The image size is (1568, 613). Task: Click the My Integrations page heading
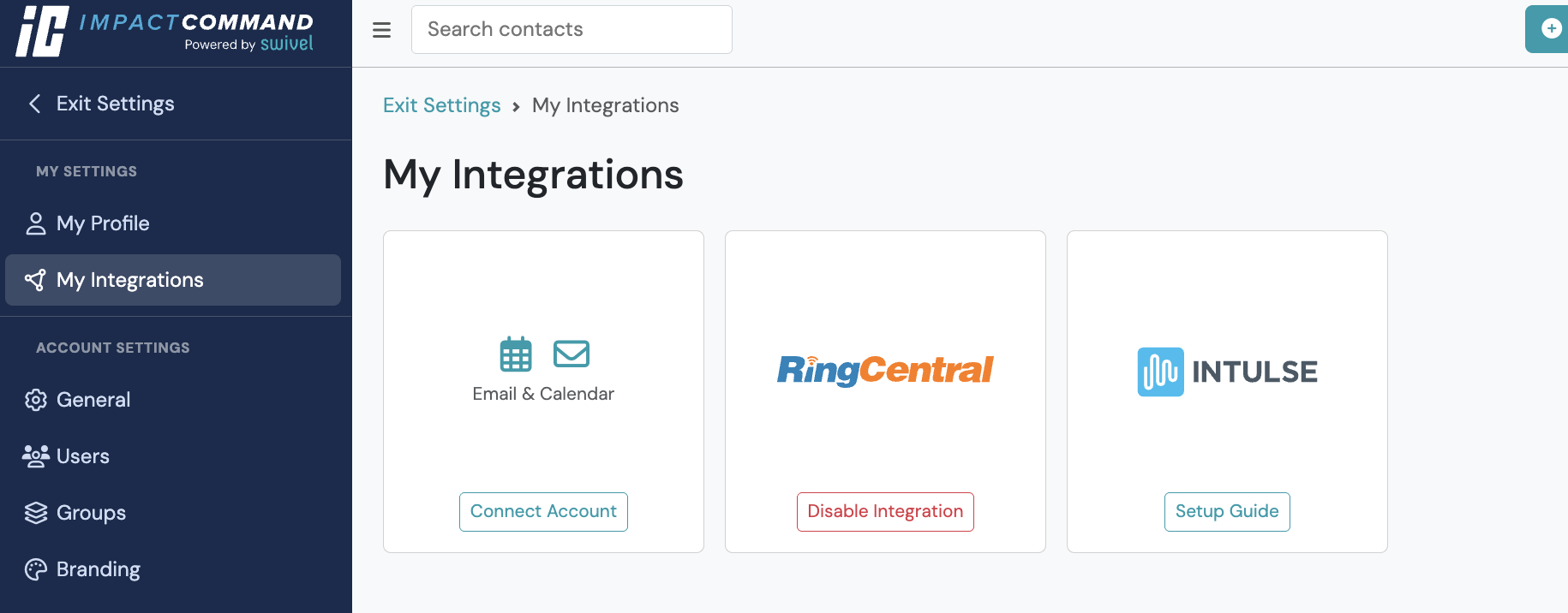pyautogui.click(x=533, y=175)
